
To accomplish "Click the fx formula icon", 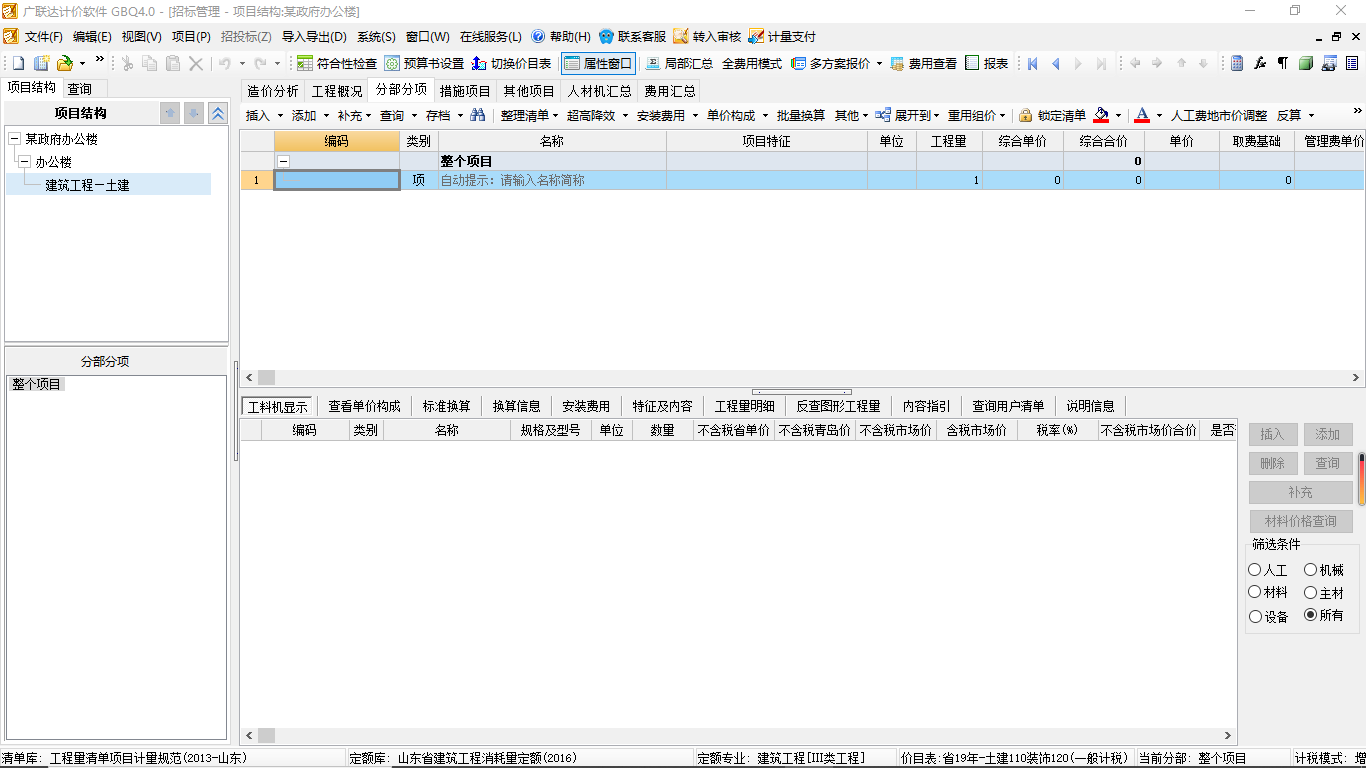I will 1260,63.
